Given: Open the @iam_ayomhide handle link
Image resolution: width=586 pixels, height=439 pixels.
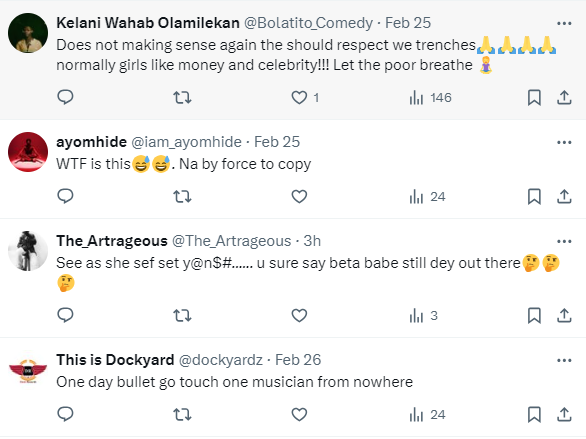Looking at the screenshot, I should tap(186, 142).
